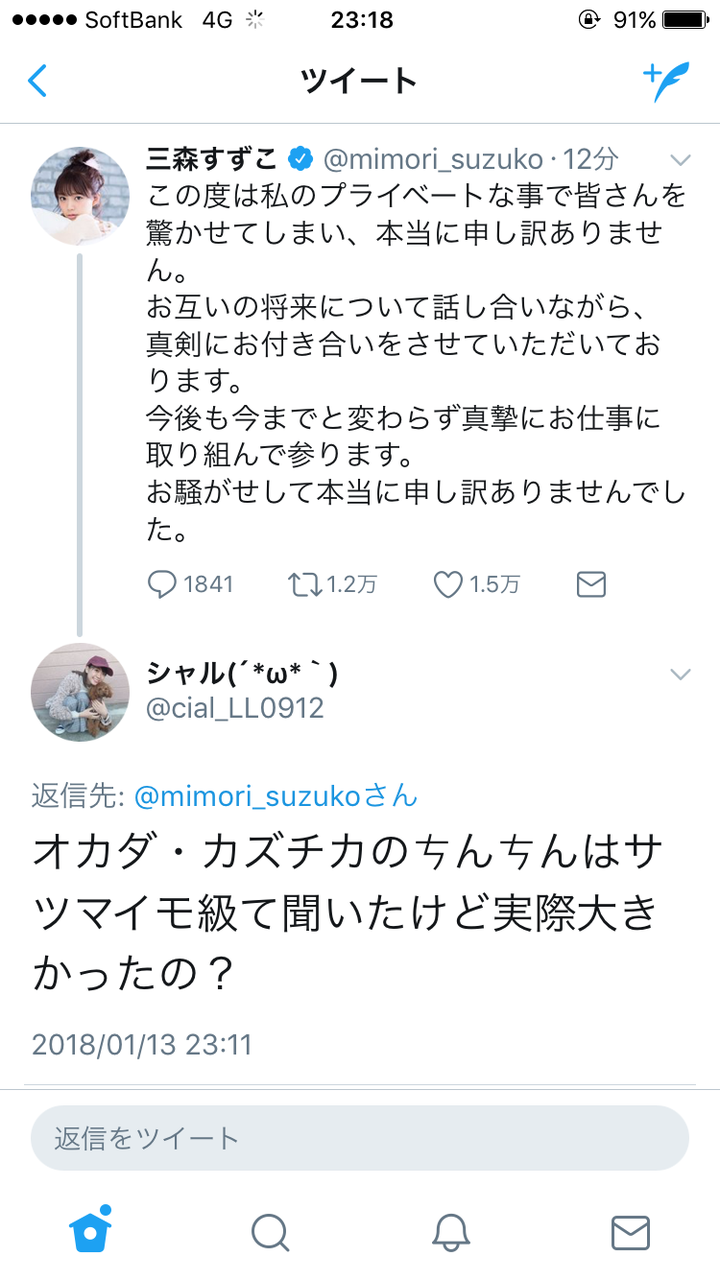Tap the 返信をツイート reply field
Image resolution: width=720 pixels, height=1280 pixels.
(360, 1138)
